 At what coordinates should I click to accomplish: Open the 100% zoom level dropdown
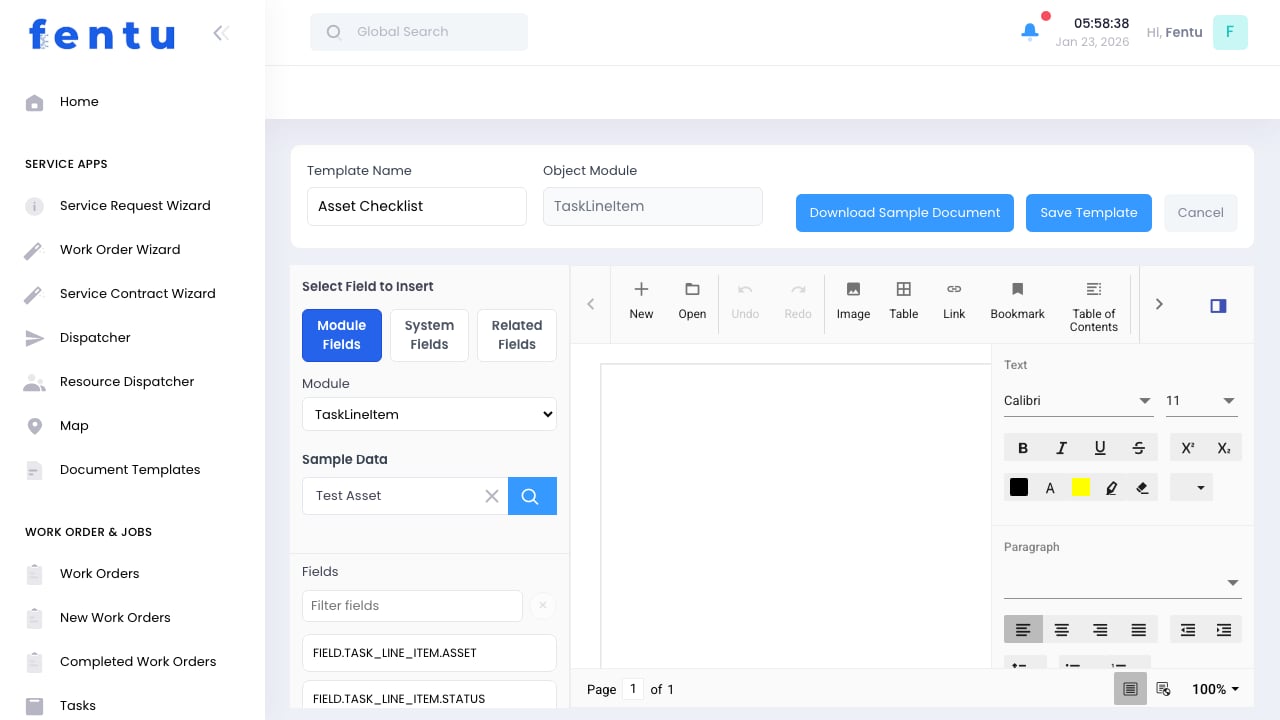click(x=1215, y=689)
